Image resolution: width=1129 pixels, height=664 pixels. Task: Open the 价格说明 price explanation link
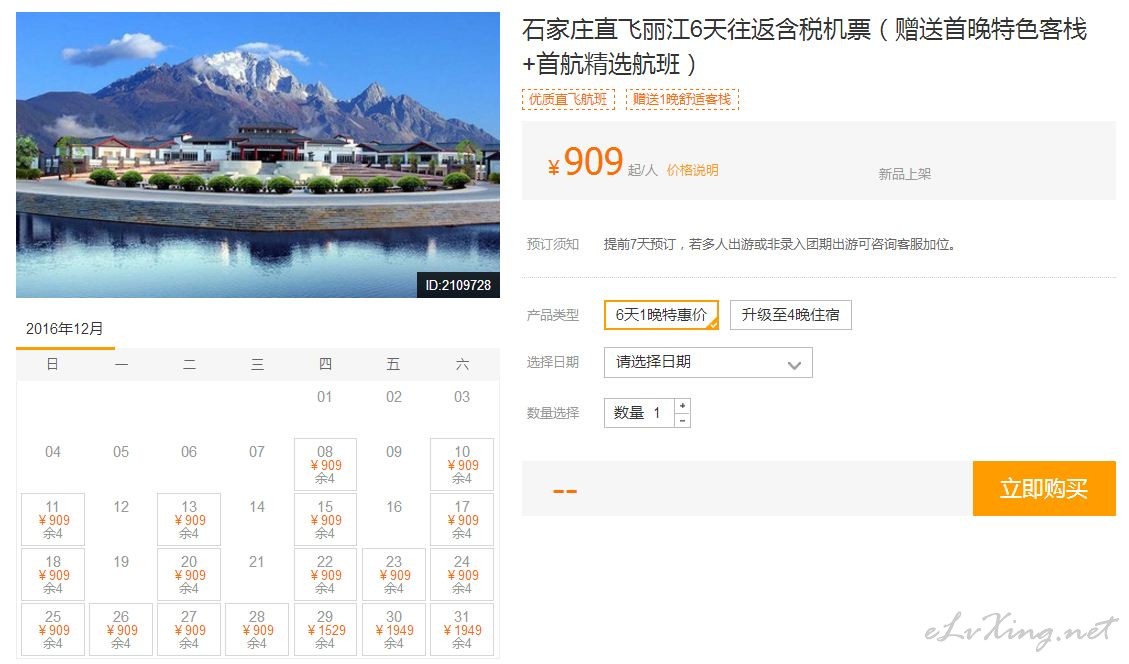coord(692,170)
